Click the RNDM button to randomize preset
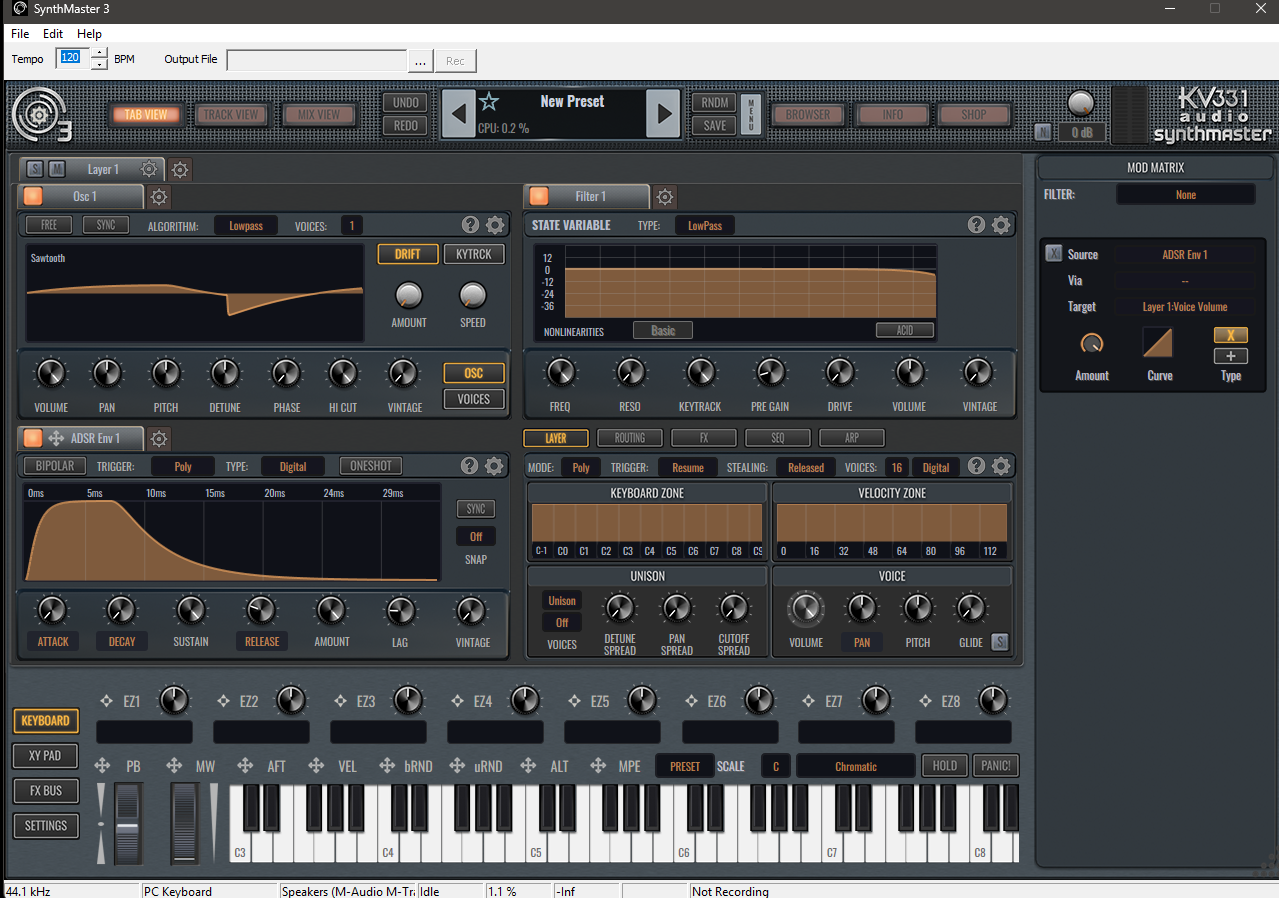The height and width of the screenshot is (898, 1279). (713, 102)
